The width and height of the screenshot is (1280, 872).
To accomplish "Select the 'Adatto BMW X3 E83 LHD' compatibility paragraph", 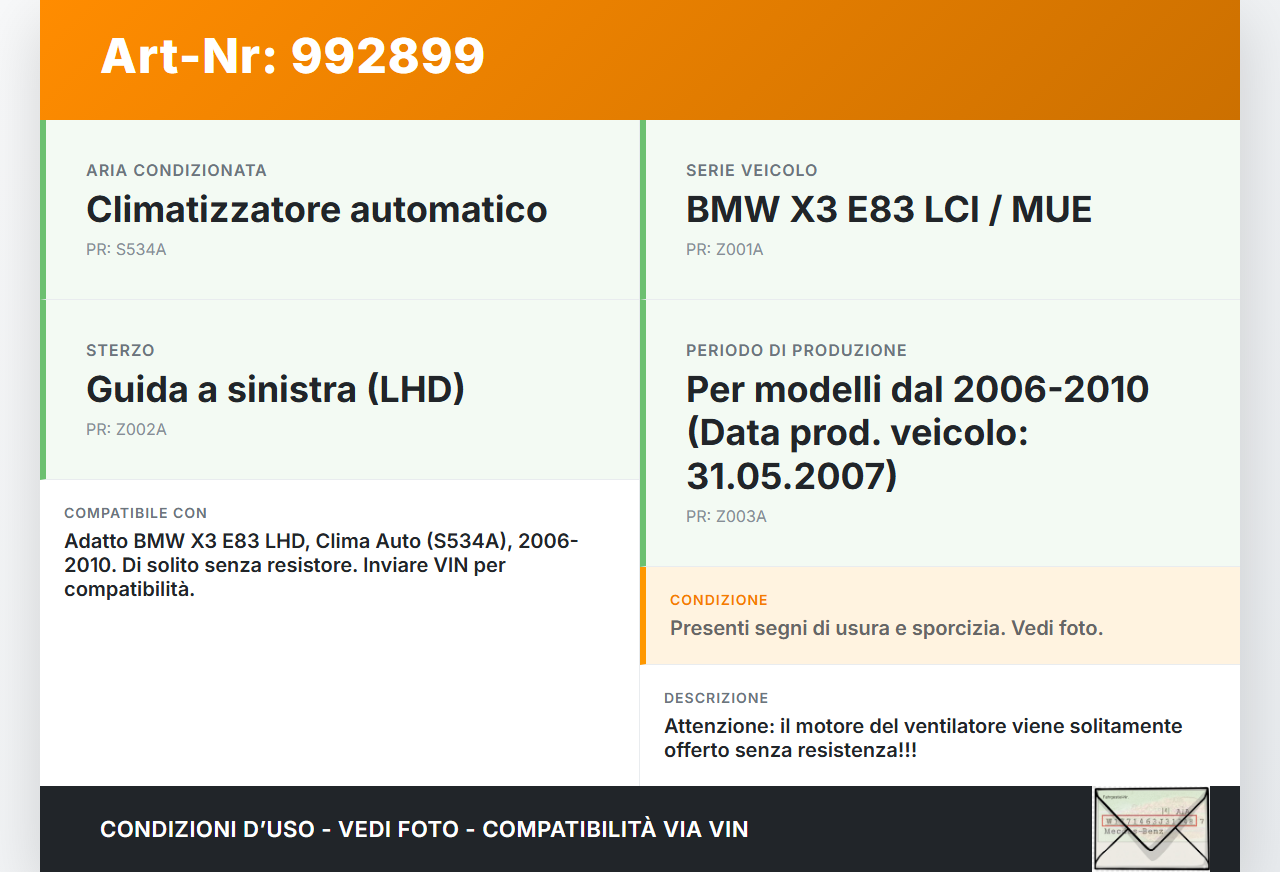I will [321, 565].
